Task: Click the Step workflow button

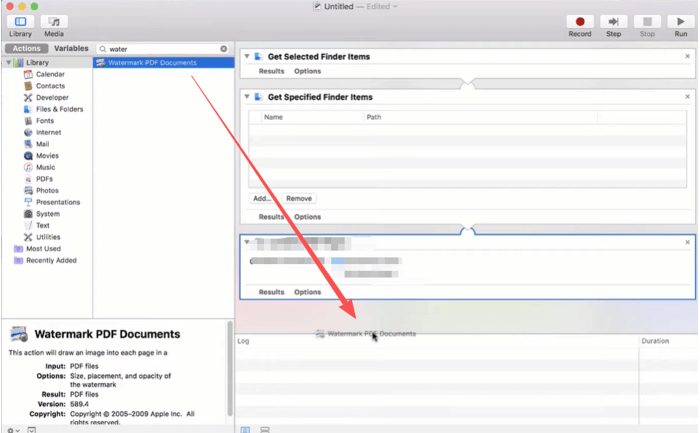Action: (613, 21)
